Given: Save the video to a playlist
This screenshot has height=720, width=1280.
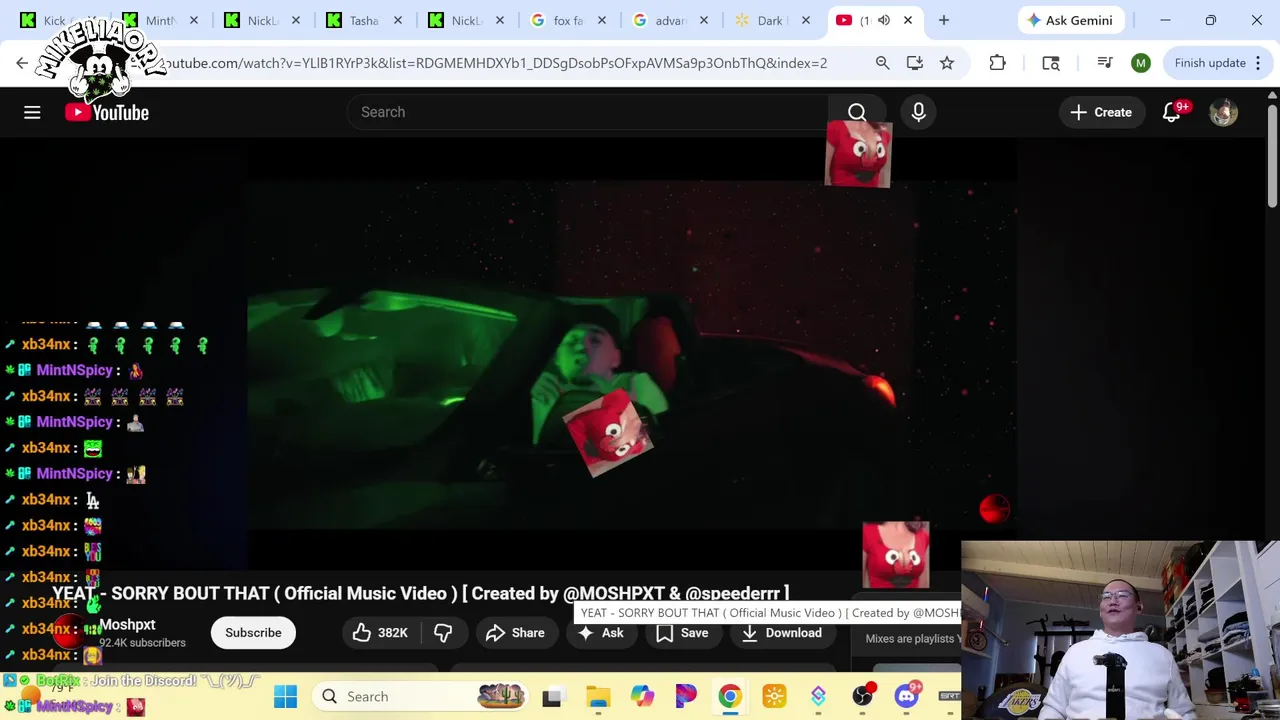Looking at the screenshot, I should [x=683, y=633].
